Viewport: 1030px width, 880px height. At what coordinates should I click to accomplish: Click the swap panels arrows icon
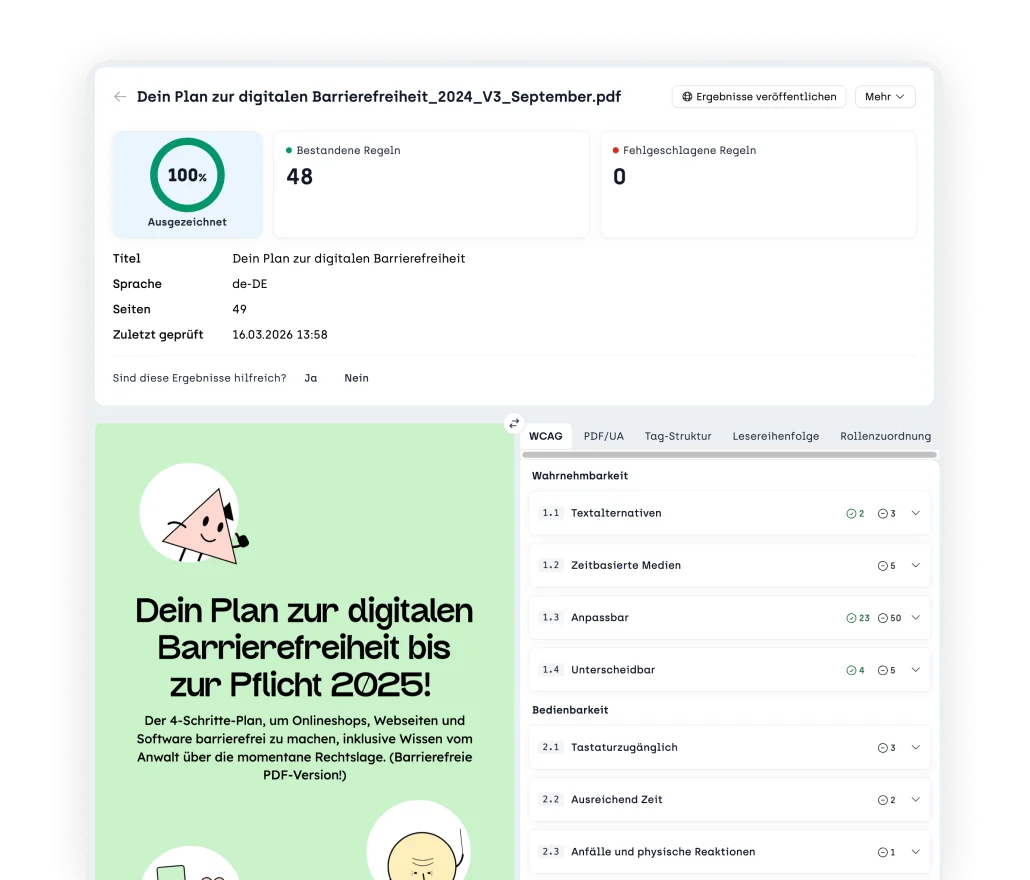(x=514, y=424)
